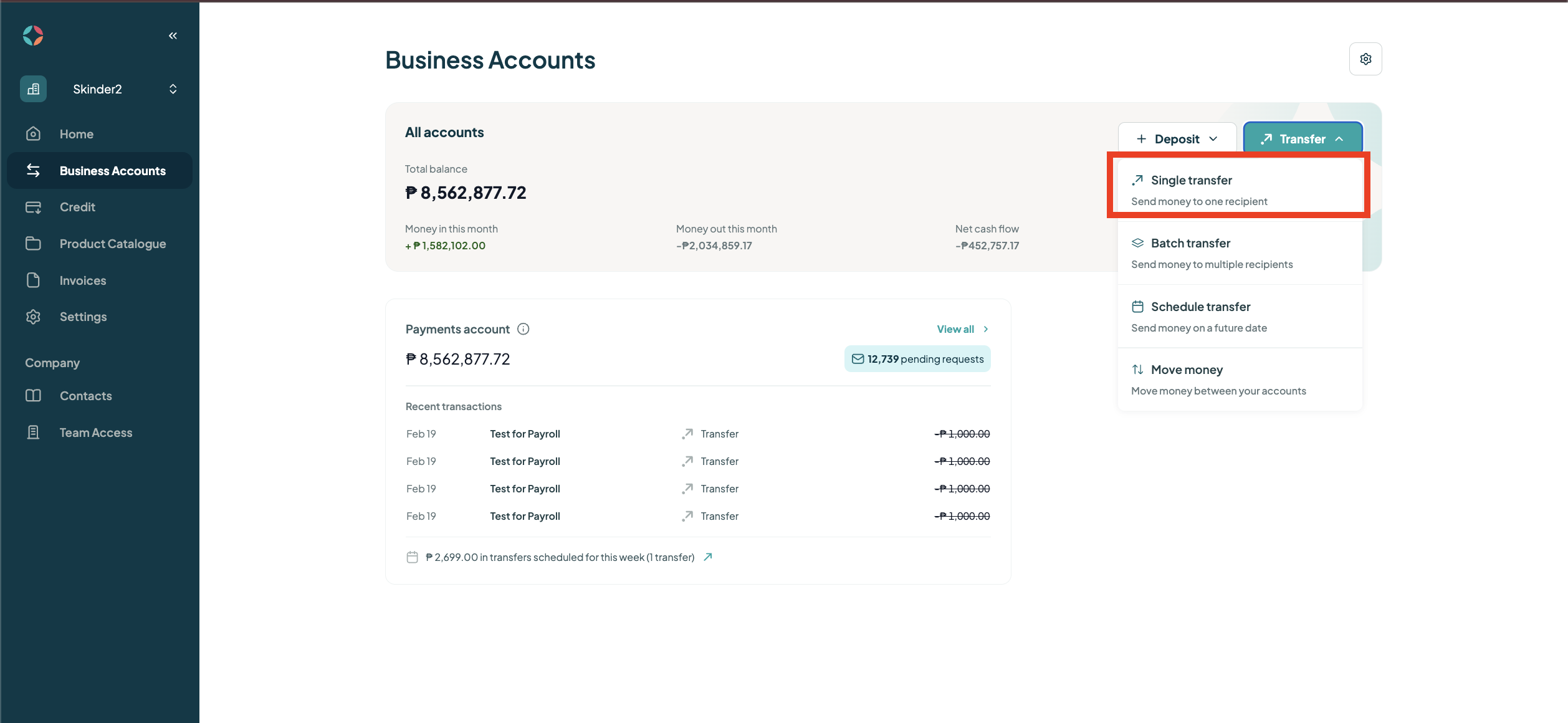The height and width of the screenshot is (723, 1568).
Task: Click Money out amount -₱2,034,859.17
Action: tap(714, 246)
